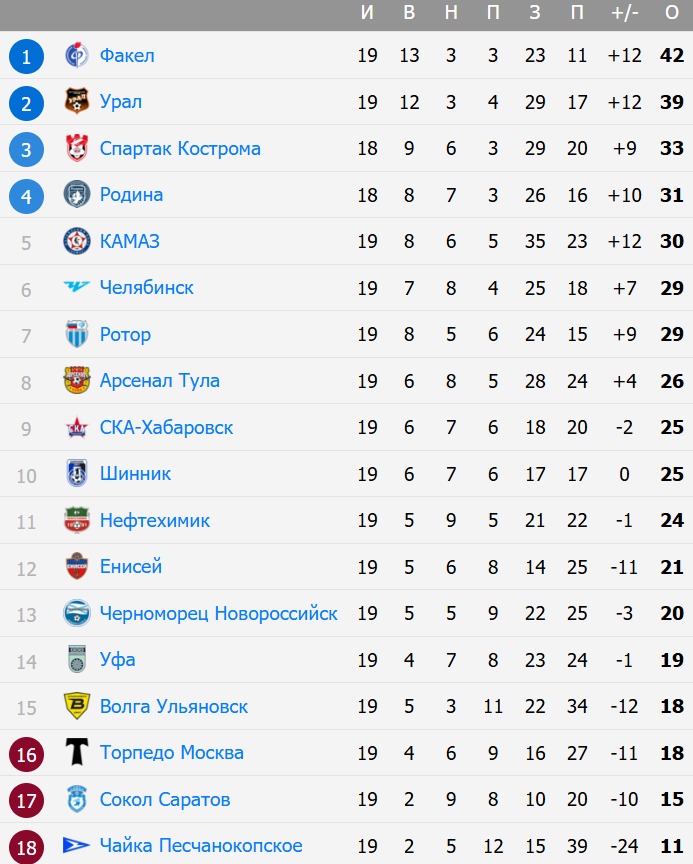Open the Нефтехимик team link
The width and height of the screenshot is (693, 864).
(155, 521)
